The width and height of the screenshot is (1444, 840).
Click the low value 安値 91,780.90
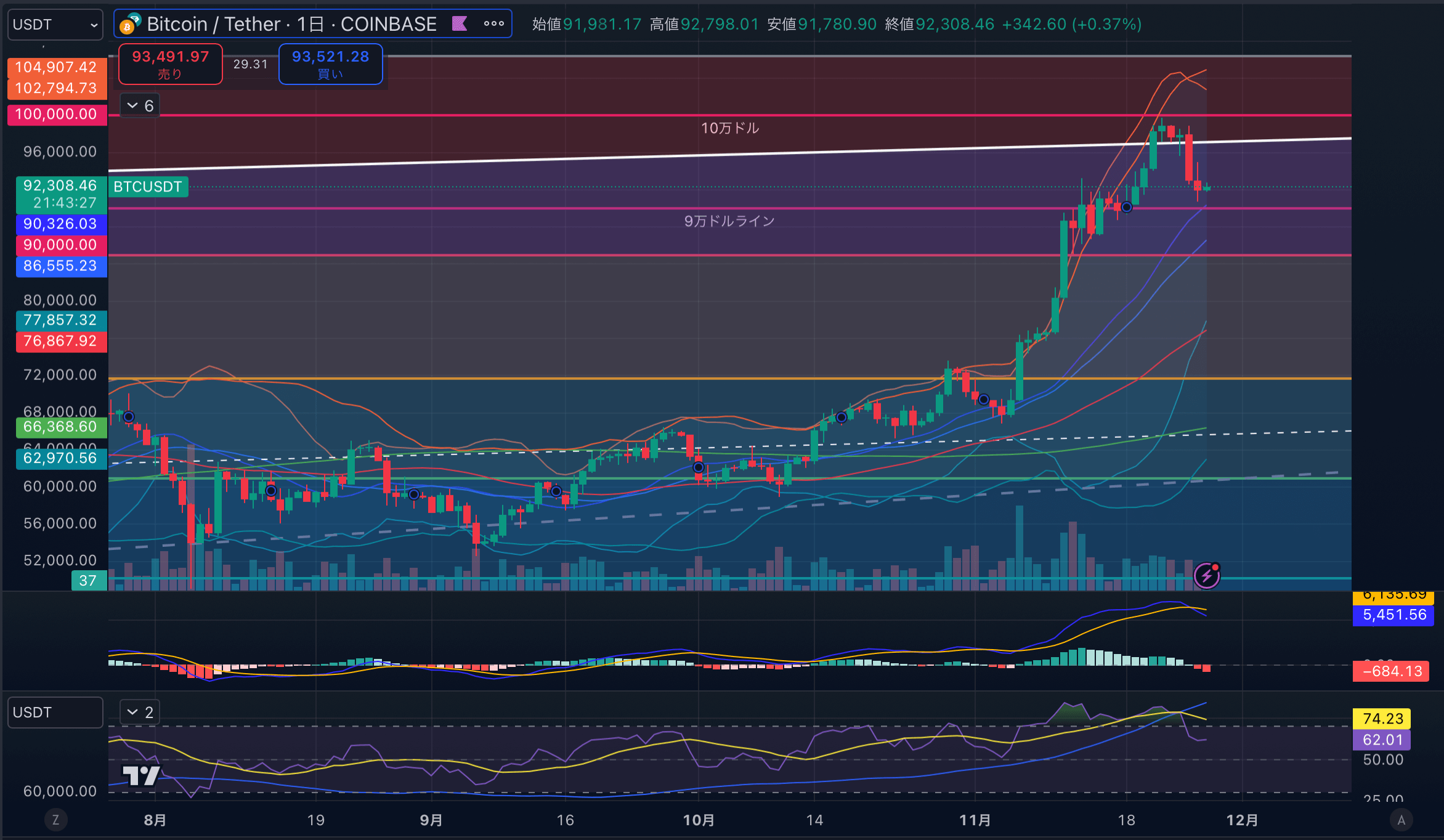tap(822, 24)
